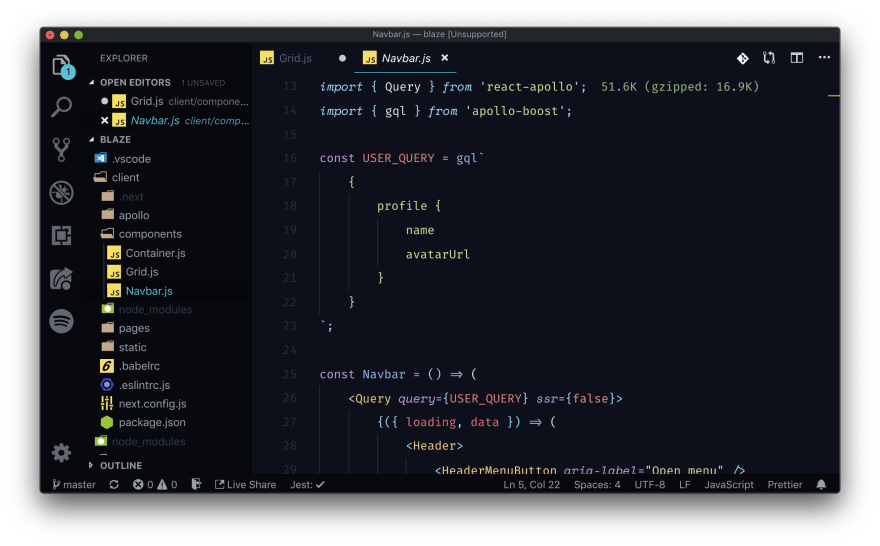Open the Extensions view icon
Screen dimensions: 880x546
[61, 235]
